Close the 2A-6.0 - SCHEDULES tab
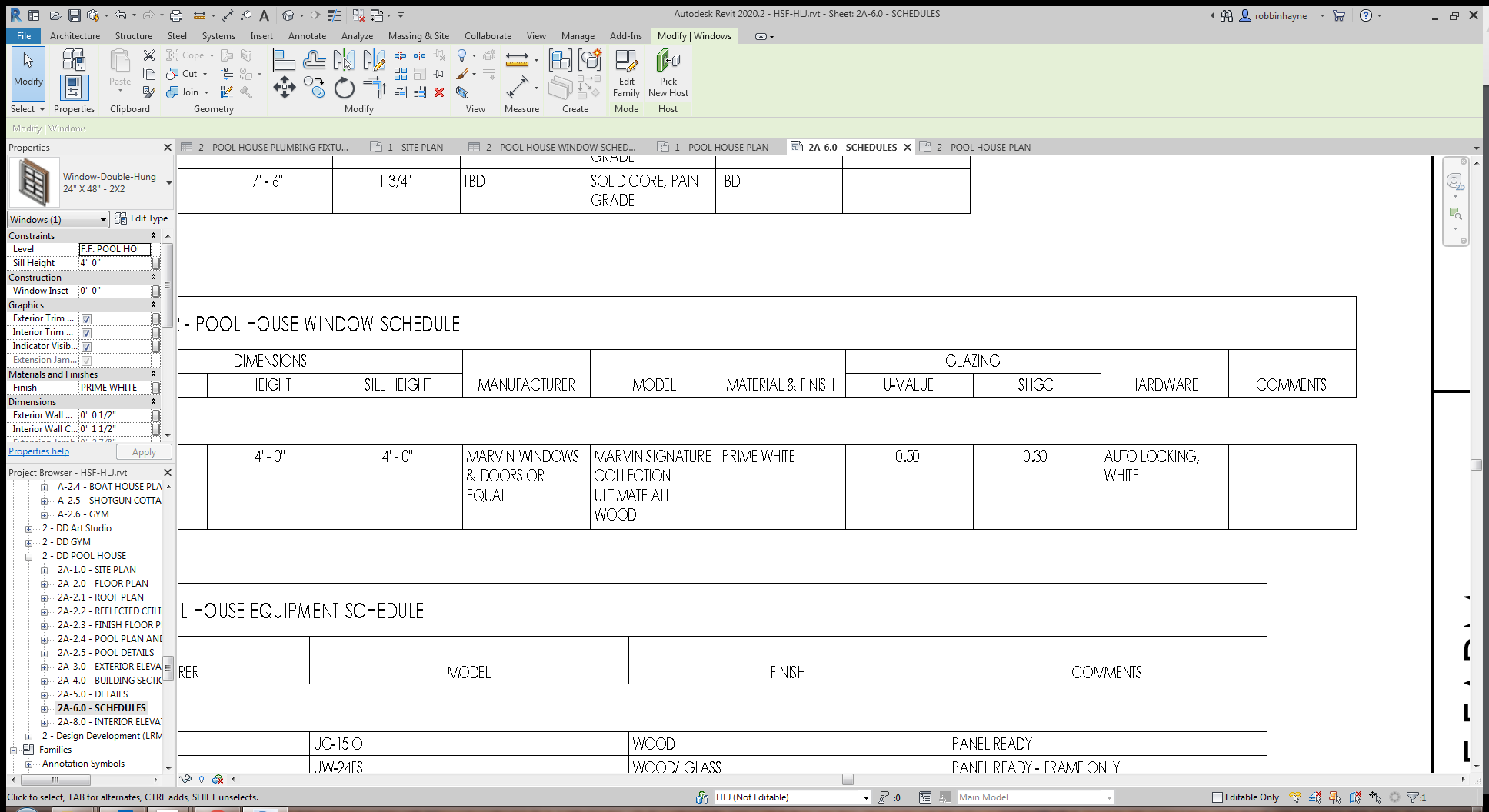 [x=908, y=148]
